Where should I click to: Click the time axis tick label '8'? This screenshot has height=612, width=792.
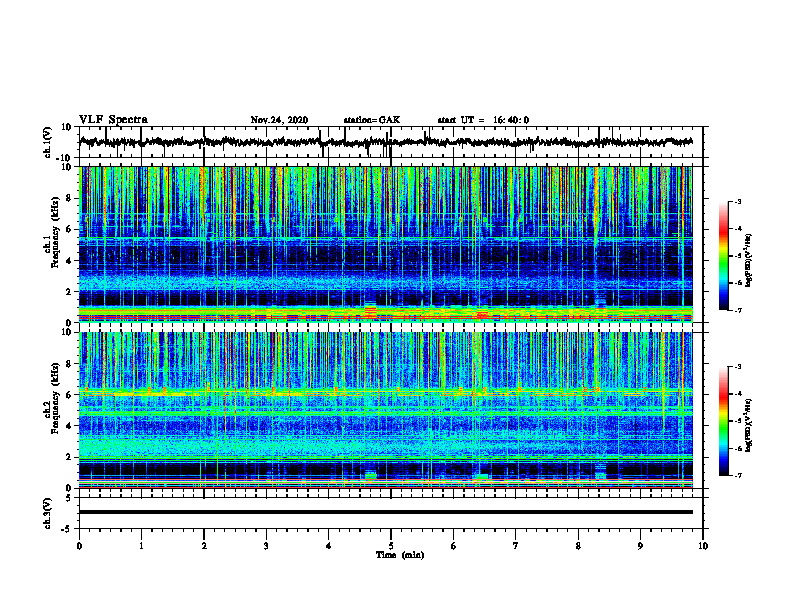coord(578,546)
